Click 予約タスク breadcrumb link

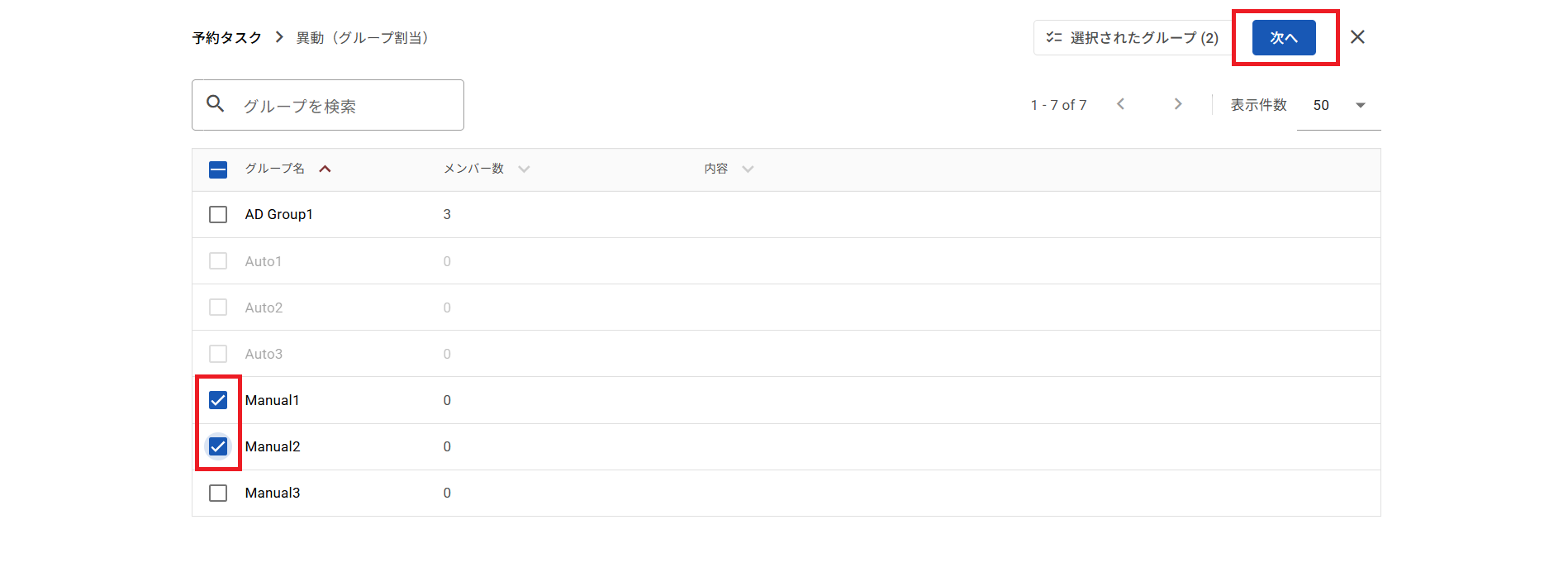click(227, 38)
